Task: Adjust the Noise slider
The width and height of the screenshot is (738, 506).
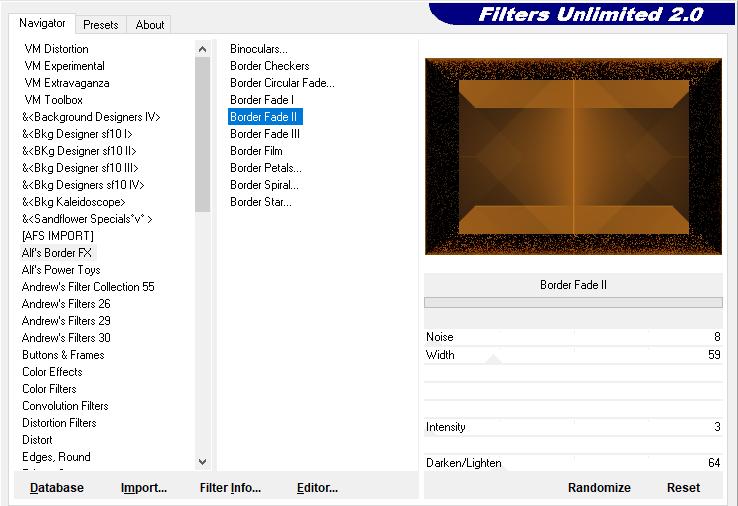Action: pyautogui.click(x=573, y=337)
